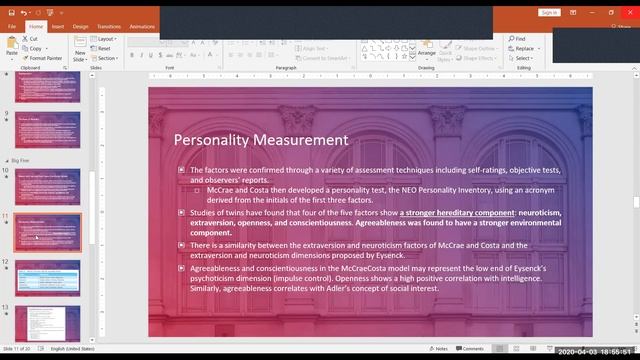Open Ribbon Display Options icon
The width and height of the screenshot is (640, 360).
(573, 13)
